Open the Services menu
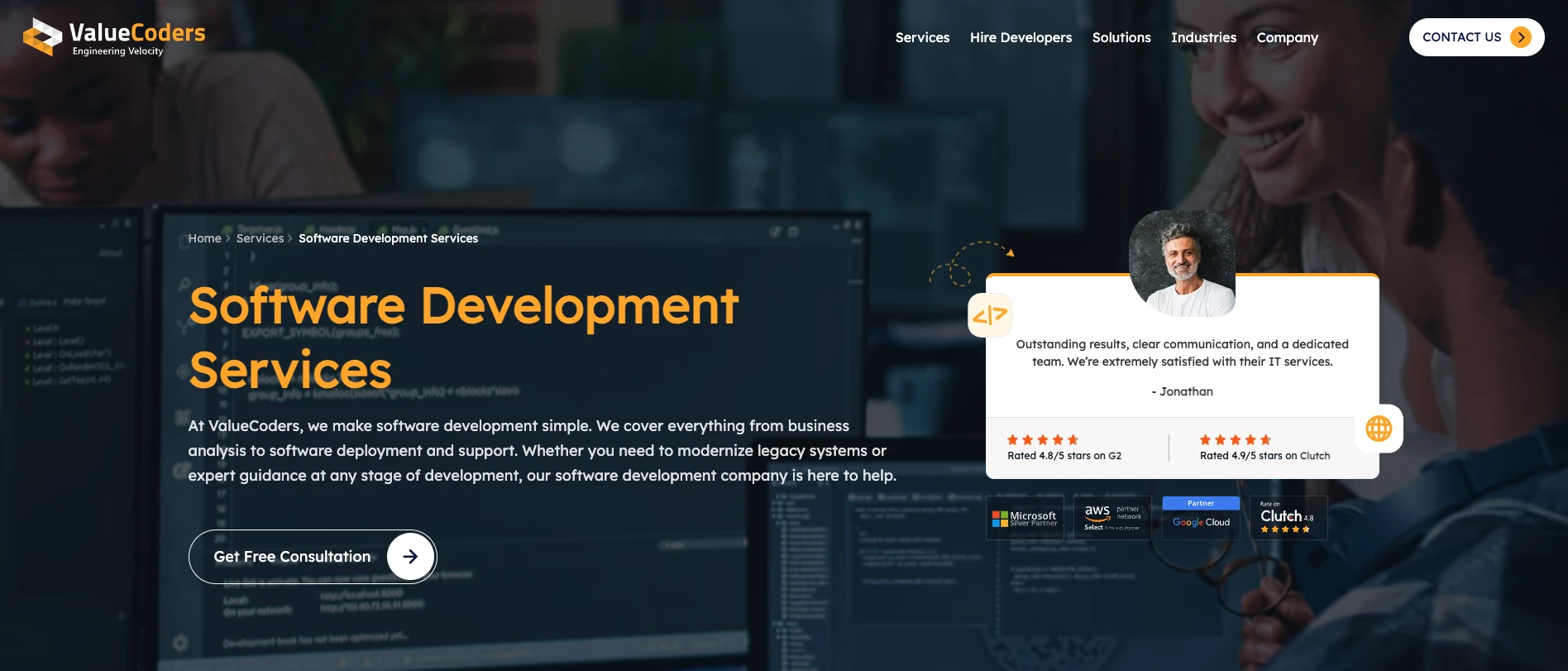 (x=922, y=37)
